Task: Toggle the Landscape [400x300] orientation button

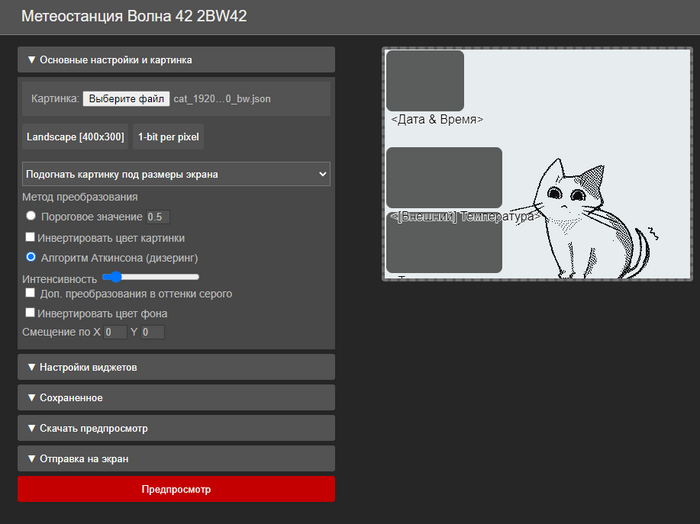Action: click(x=76, y=136)
